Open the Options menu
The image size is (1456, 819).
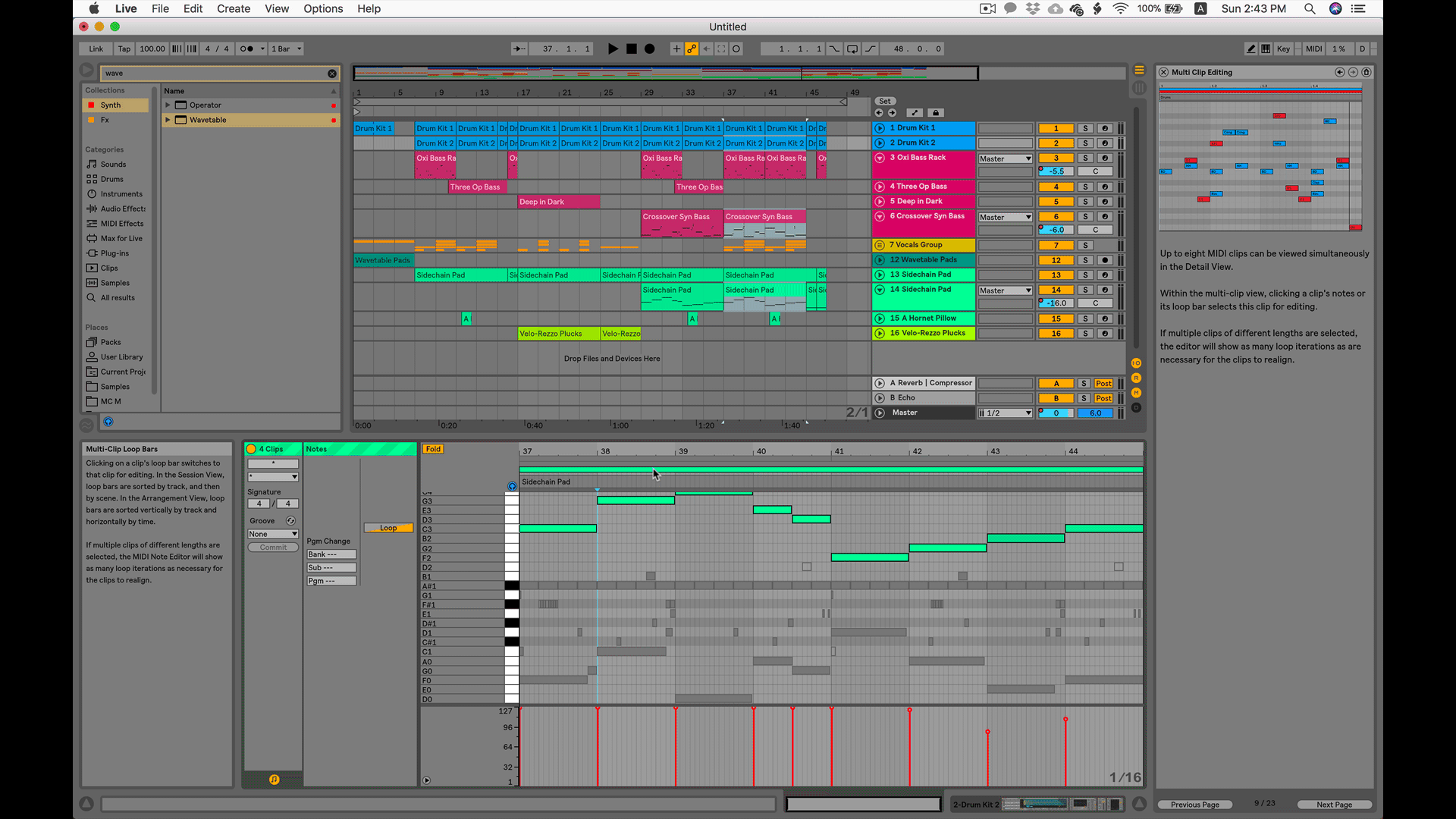[323, 8]
